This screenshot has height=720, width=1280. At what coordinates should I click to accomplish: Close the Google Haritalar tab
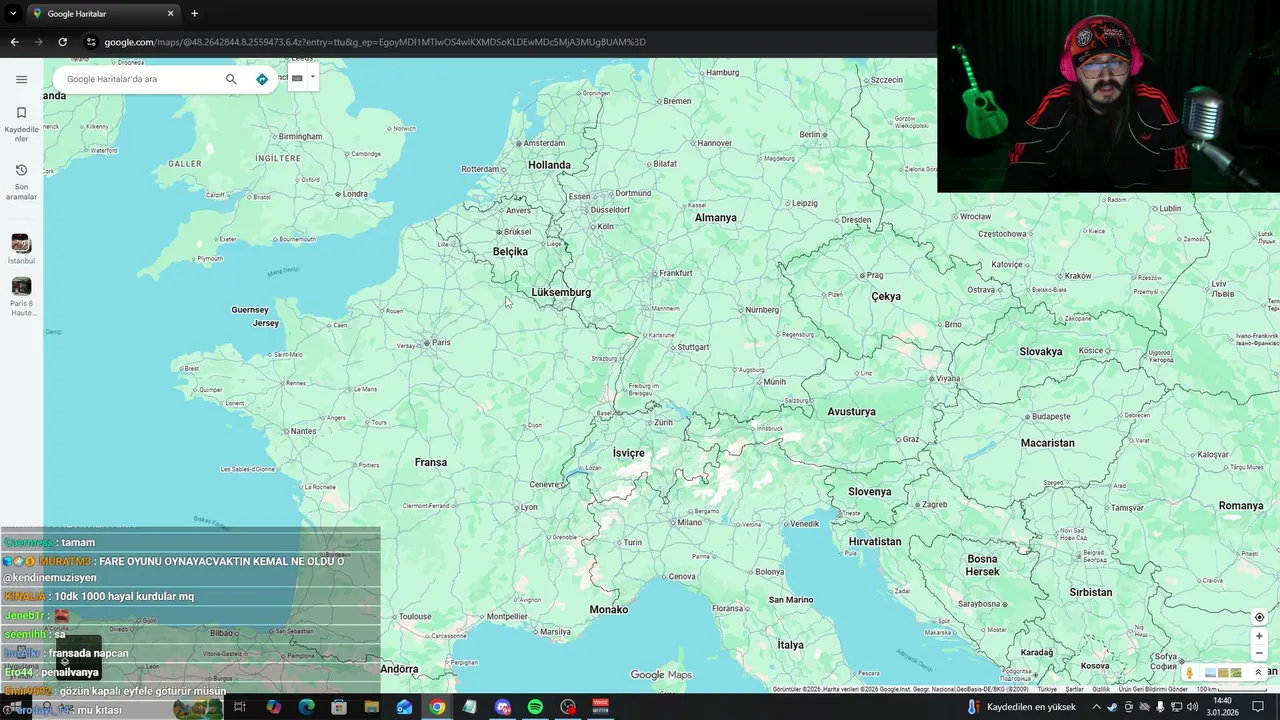(170, 14)
